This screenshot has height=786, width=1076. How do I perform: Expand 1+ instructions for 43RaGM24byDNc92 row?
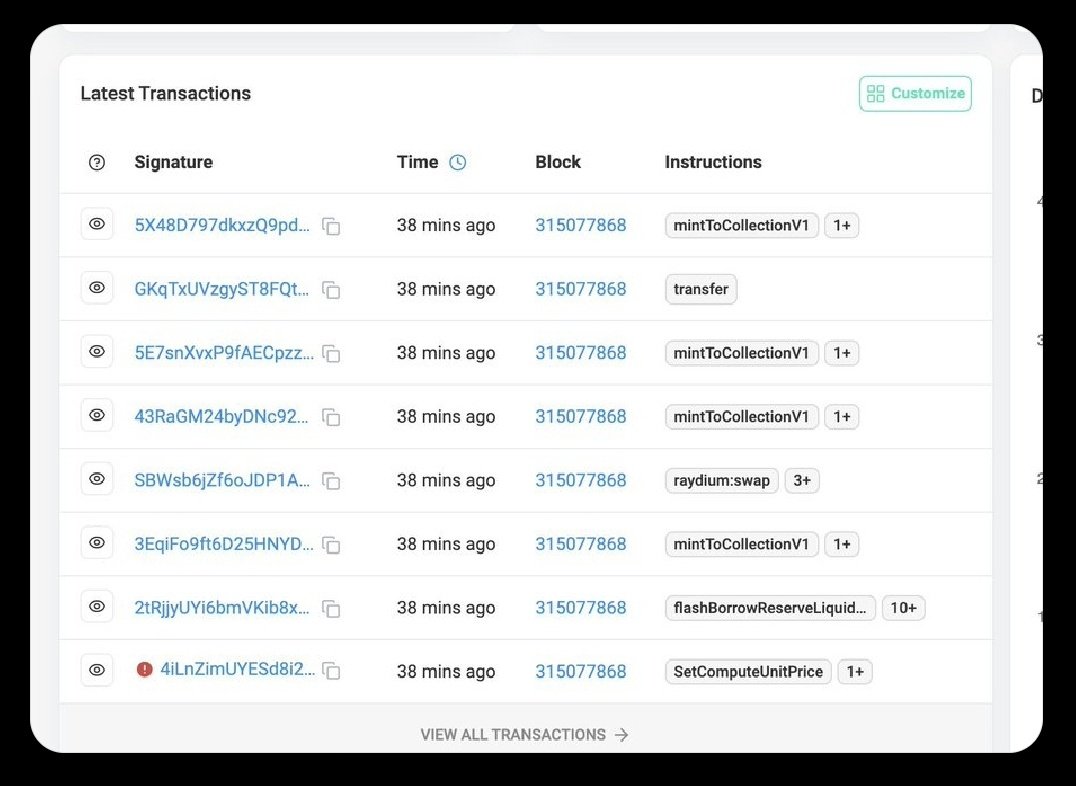[841, 417]
